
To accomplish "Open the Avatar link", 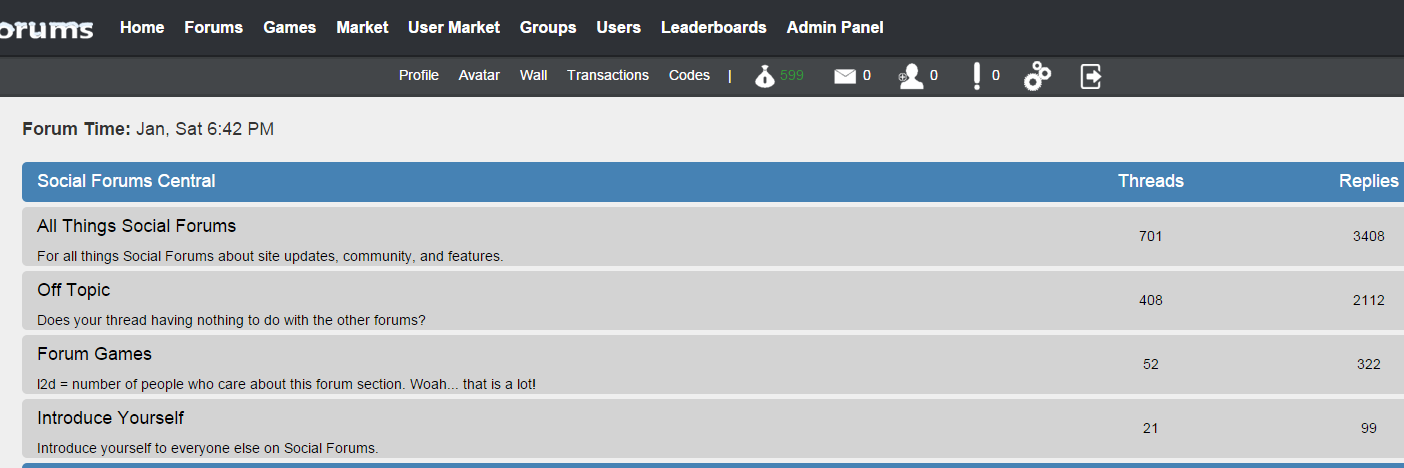I will pyautogui.click(x=479, y=75).
